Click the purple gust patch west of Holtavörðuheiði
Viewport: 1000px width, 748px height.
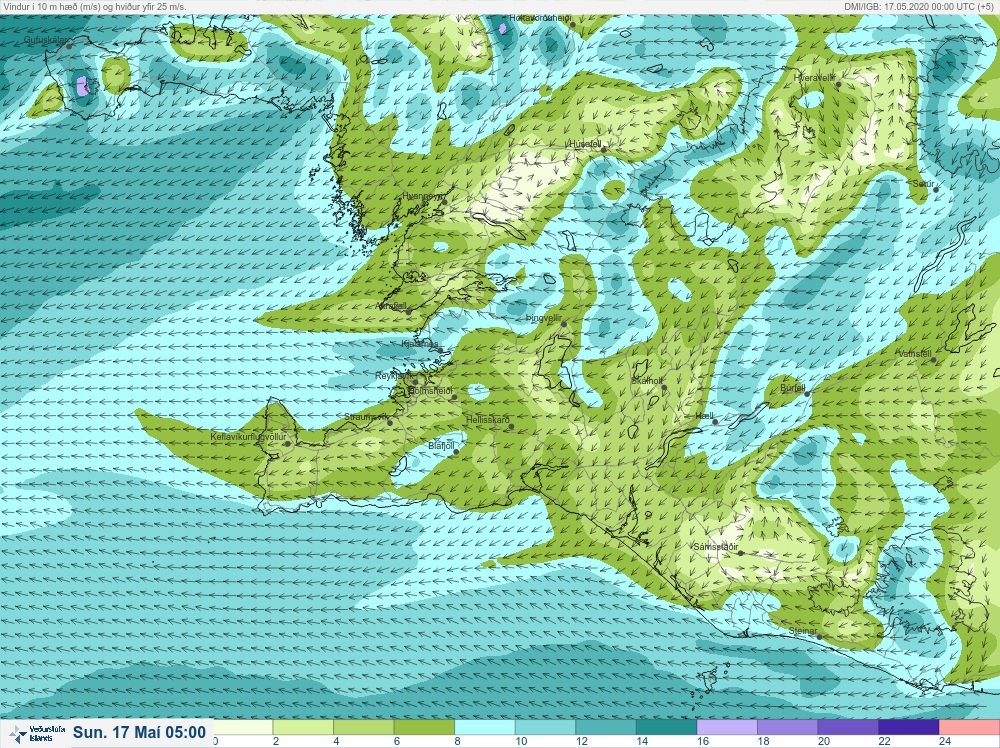pyautogui.click(x=503, y=28)
